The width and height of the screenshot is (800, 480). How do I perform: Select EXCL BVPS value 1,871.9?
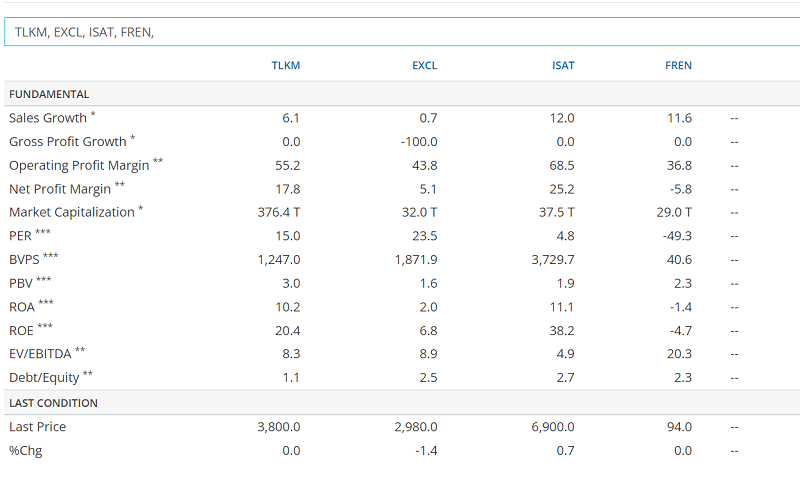416,260
